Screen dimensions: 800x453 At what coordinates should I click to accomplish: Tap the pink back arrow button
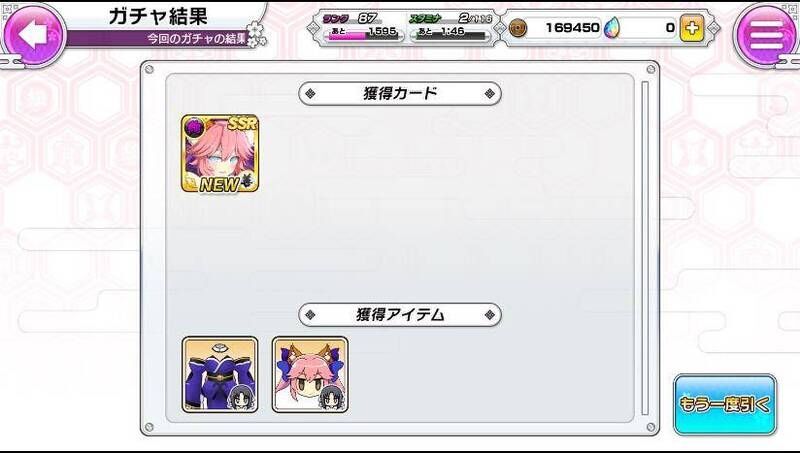34,34
